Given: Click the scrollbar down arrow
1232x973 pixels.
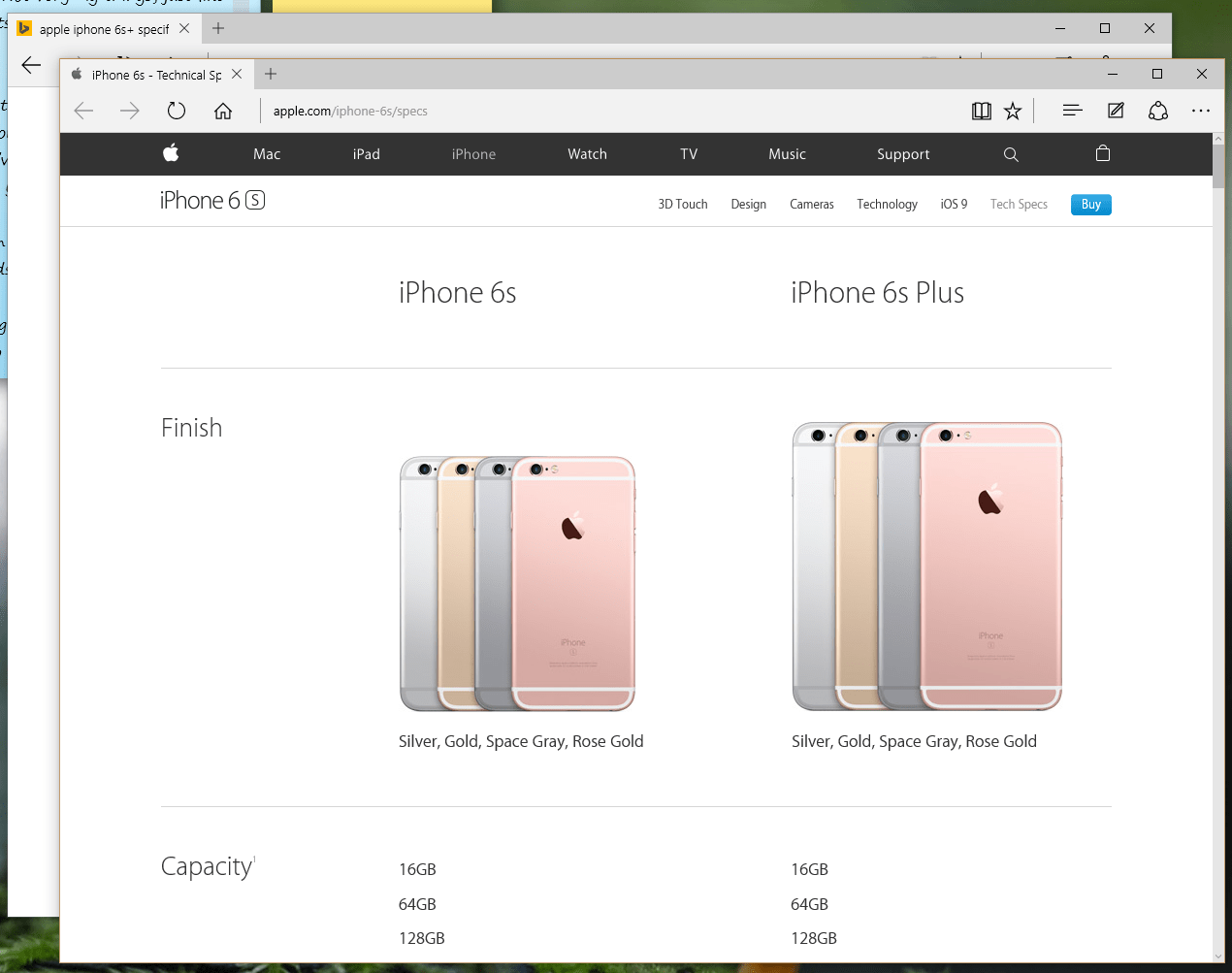Looking at the screenshot, I should tap(1218, 957).
